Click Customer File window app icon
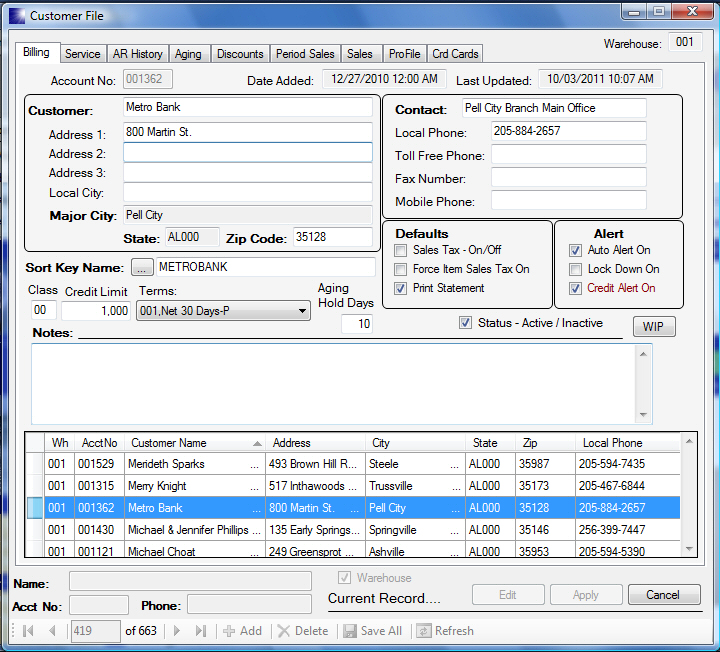Viewport: 720px width, 652px height. (x=17, y=16)
